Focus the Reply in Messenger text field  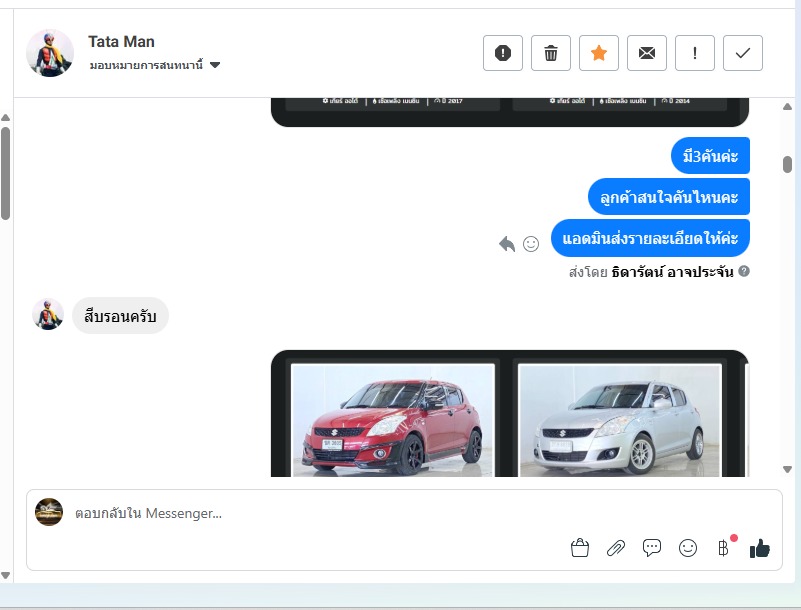[404, 513]
